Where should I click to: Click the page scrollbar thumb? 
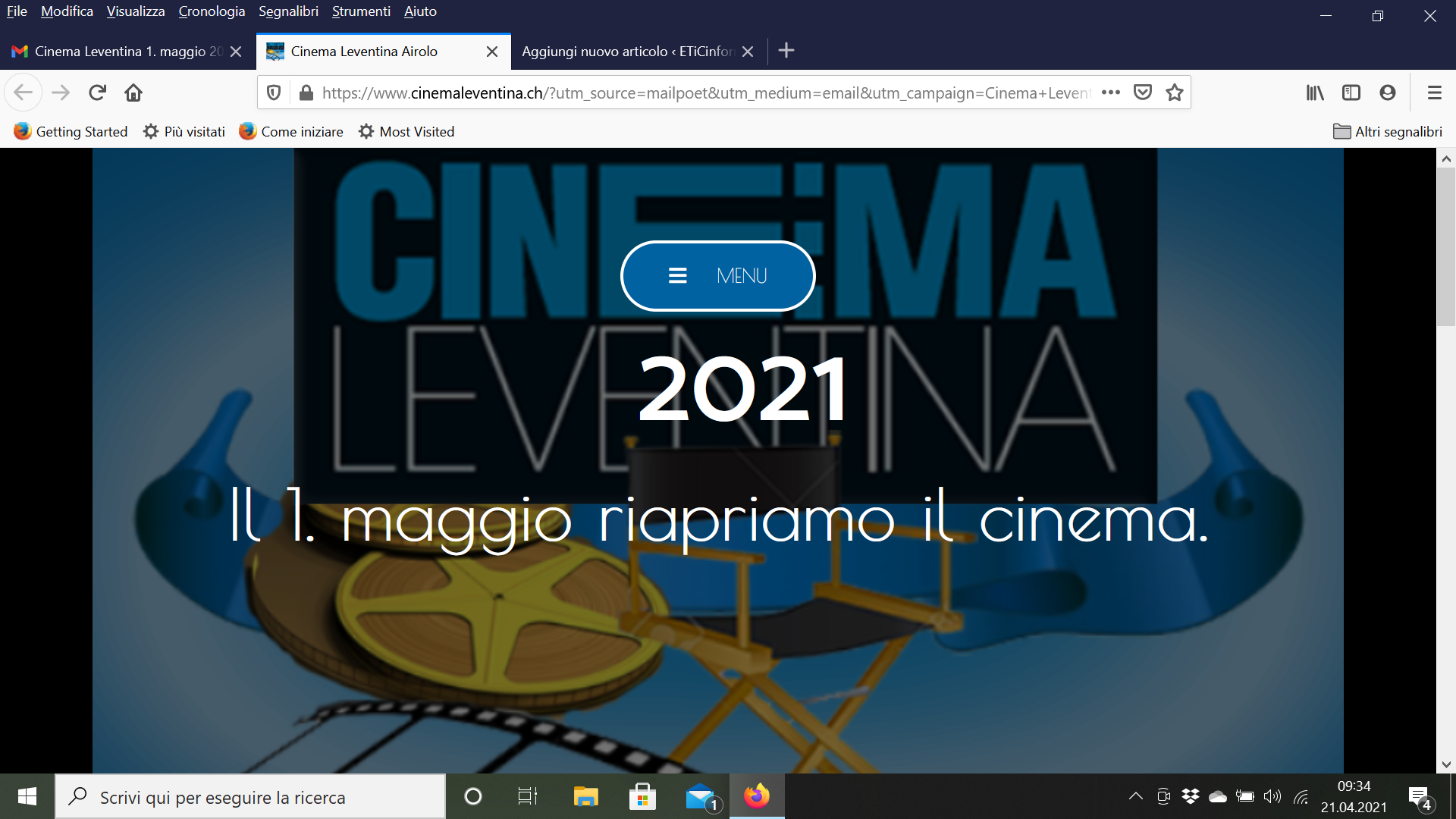click(1446, 246)
